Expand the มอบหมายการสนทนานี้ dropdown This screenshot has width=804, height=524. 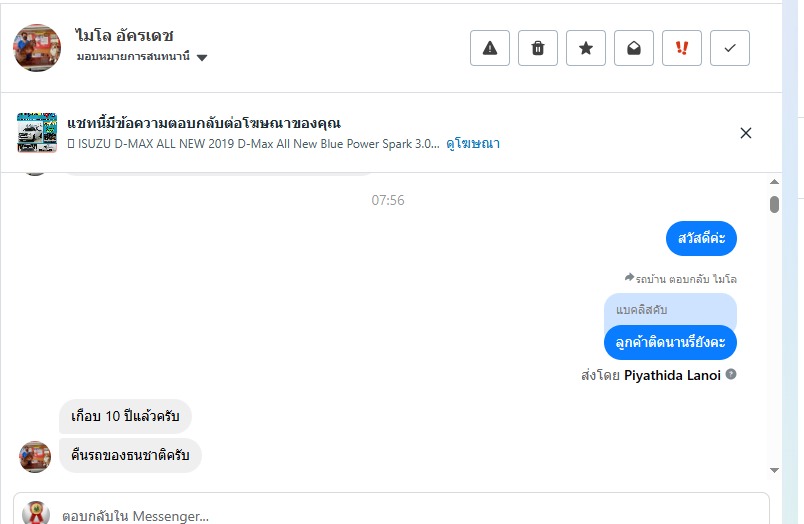tap(202, 58)
